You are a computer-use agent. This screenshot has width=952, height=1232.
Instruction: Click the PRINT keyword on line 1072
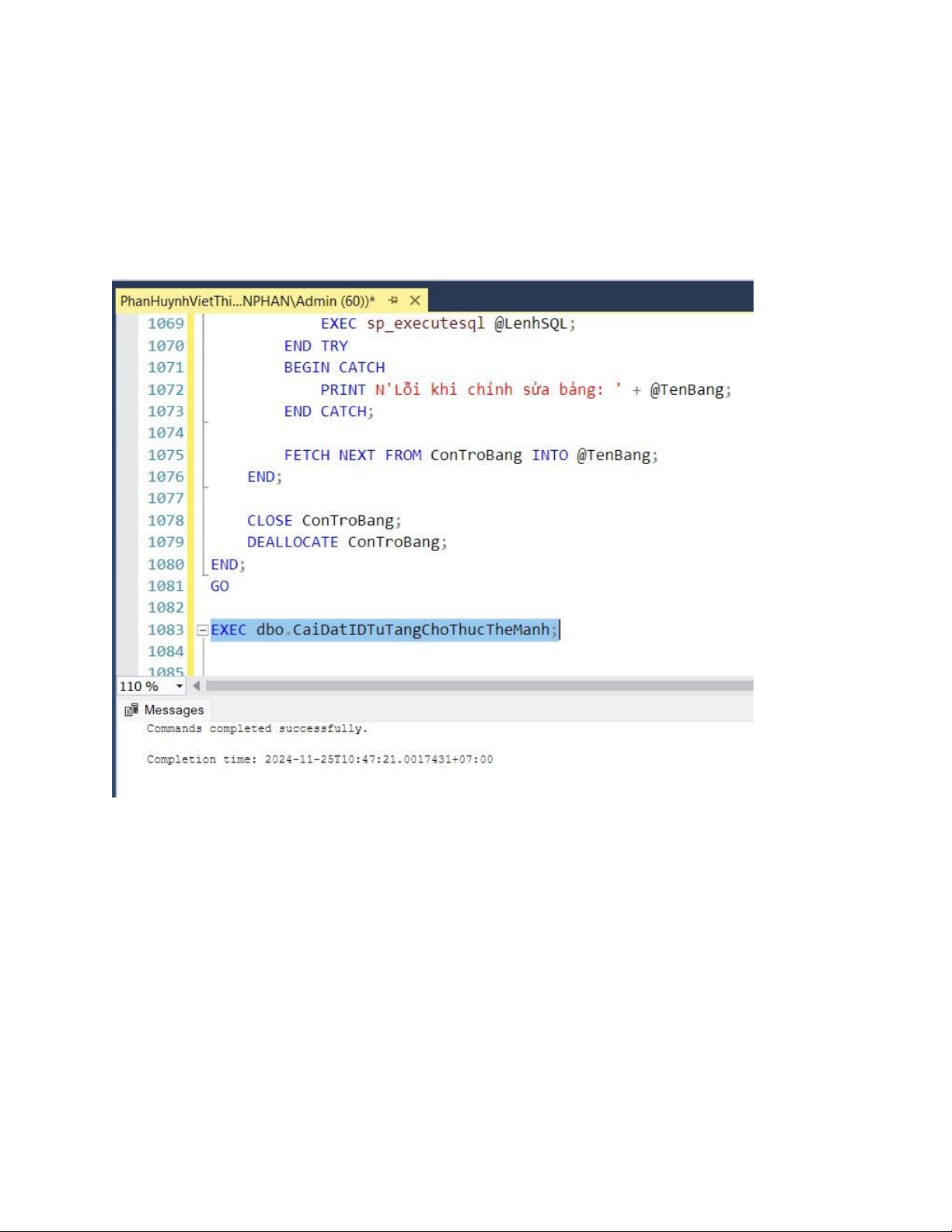(x=343, y=389)
